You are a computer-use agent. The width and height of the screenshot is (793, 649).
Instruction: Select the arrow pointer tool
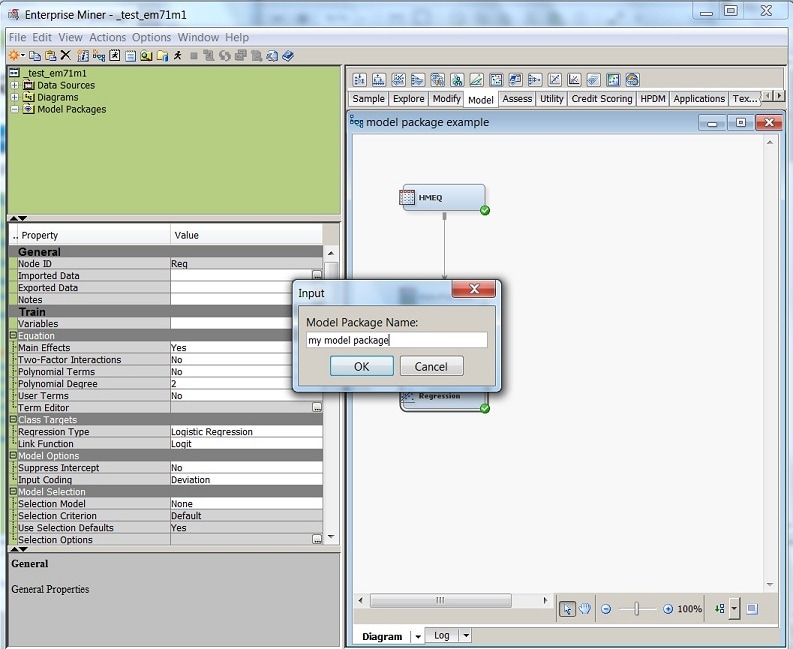(x=568, y=608)
